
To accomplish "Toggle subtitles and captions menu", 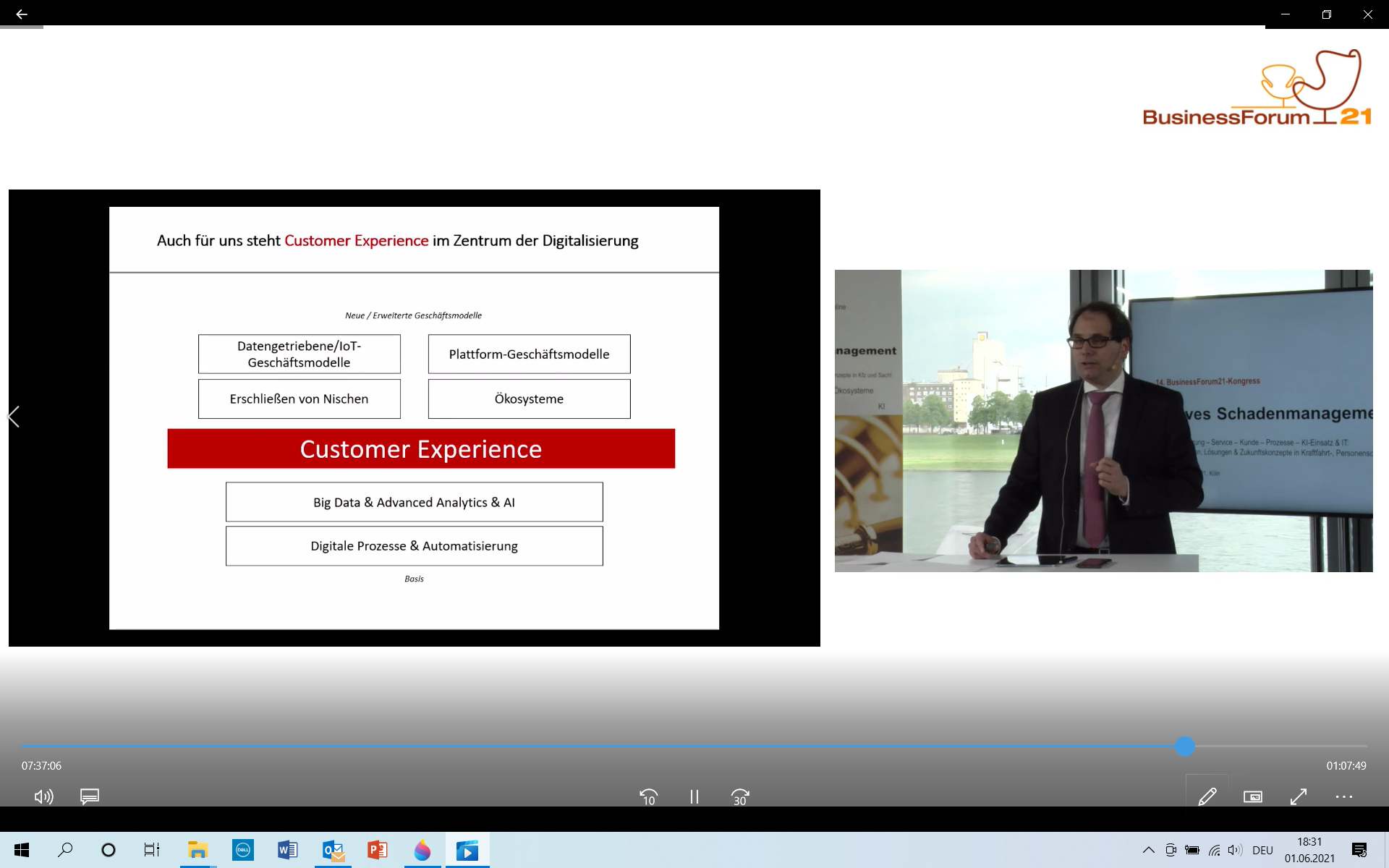I will (x=90, y=796).
